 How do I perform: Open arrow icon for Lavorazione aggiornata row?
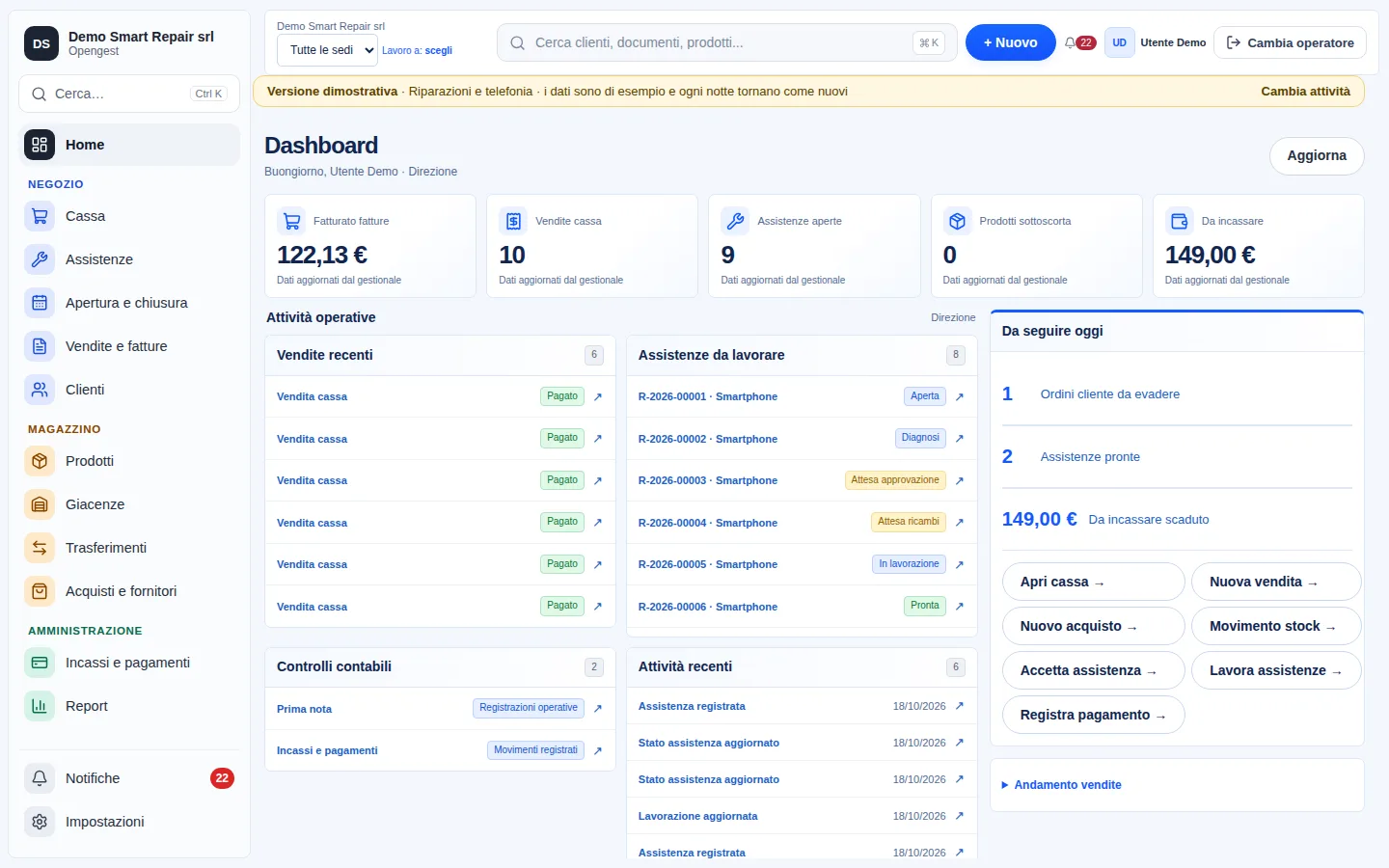point(959,816)
